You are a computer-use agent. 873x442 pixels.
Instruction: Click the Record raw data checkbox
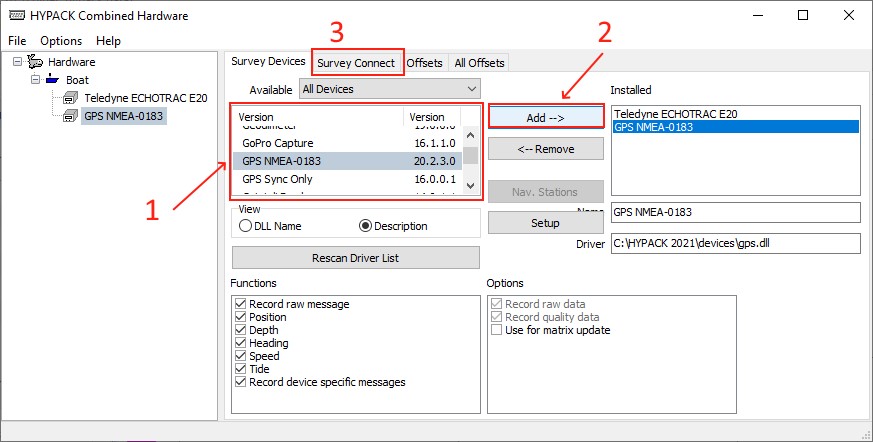point(497,304)
